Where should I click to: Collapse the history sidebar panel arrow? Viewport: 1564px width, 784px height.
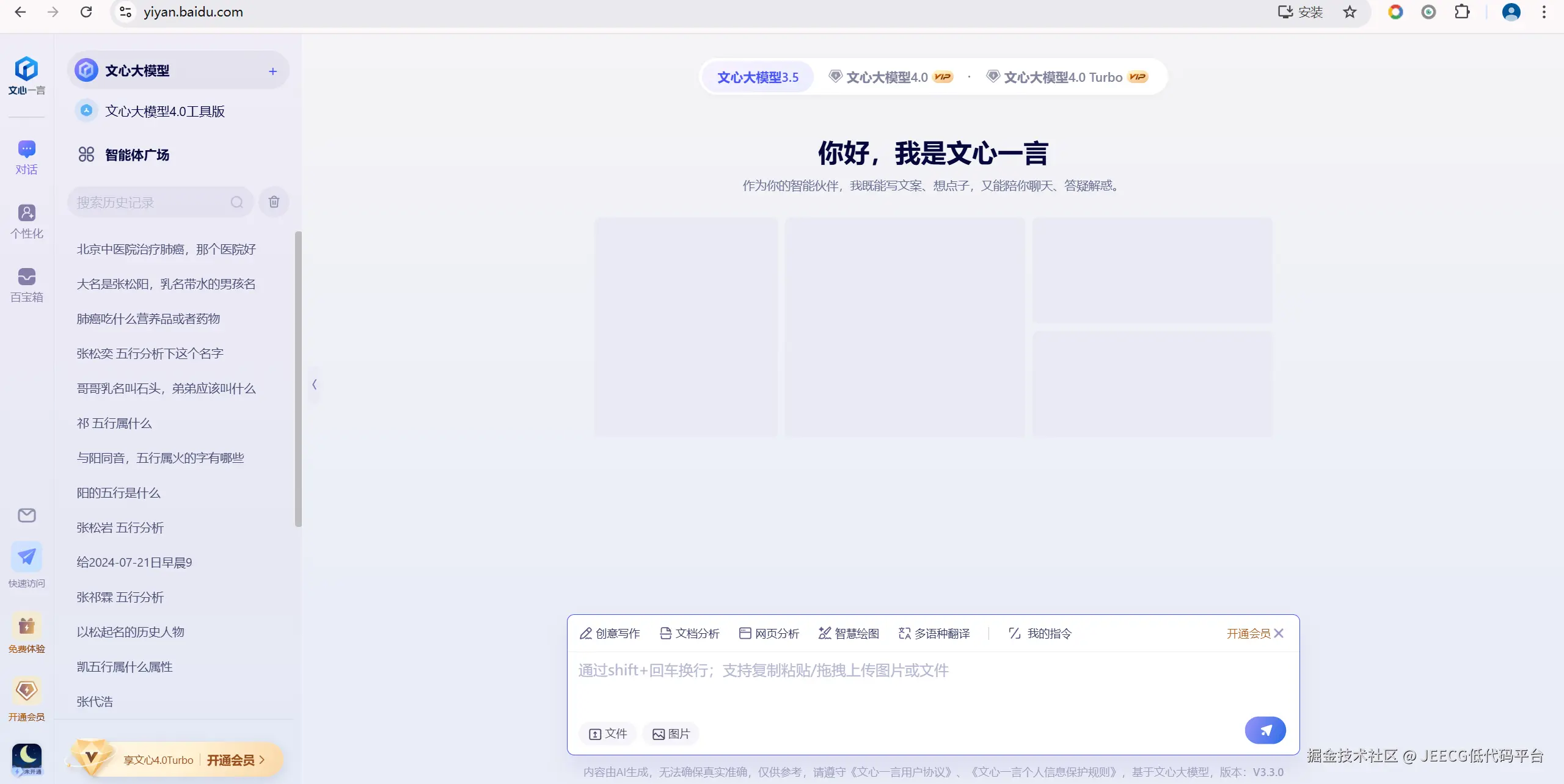[x=314, y=384]
